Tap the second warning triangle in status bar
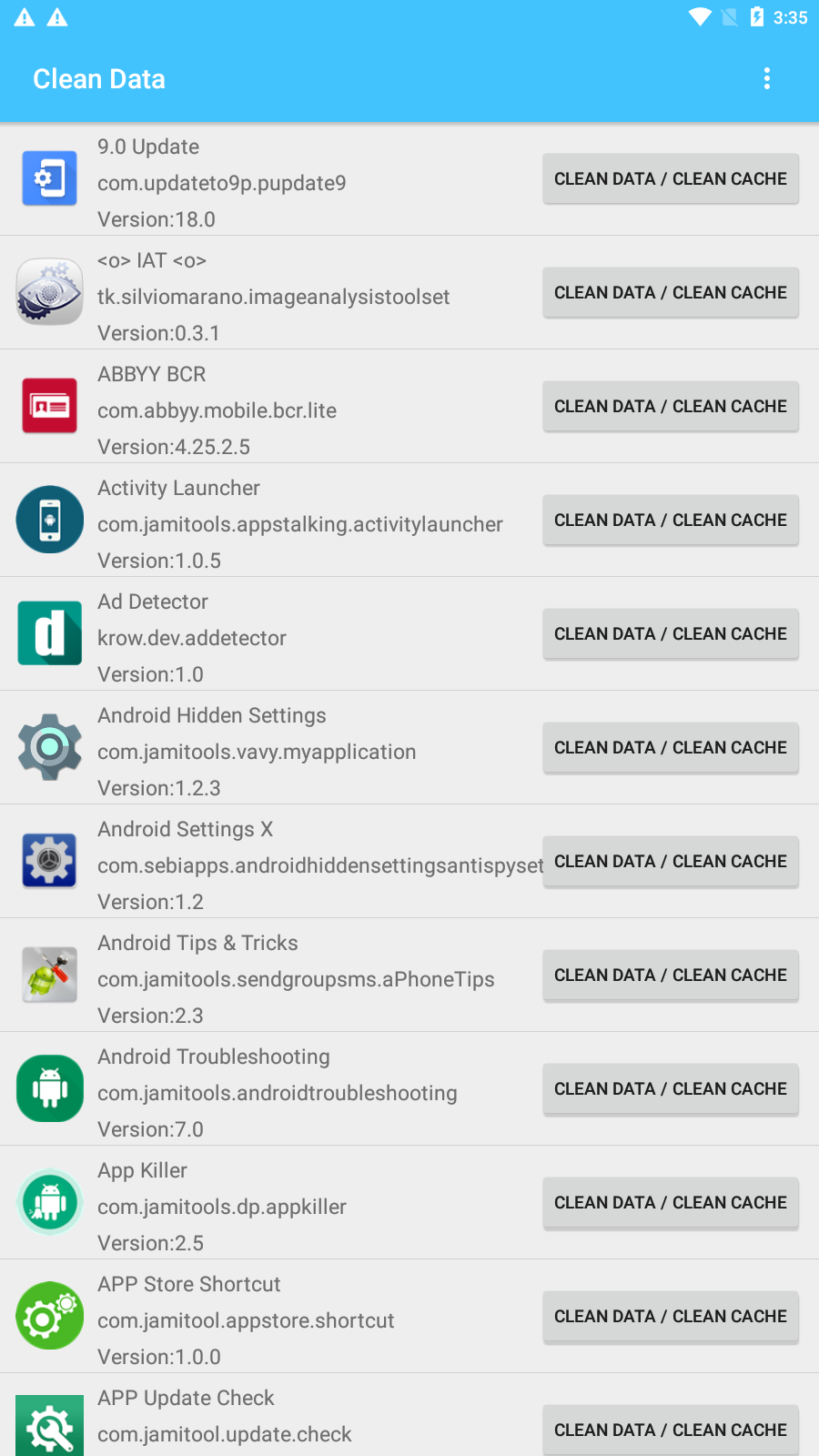This screenshot has width=819, height=1456. pyautogui.click(x=57, y=17)
